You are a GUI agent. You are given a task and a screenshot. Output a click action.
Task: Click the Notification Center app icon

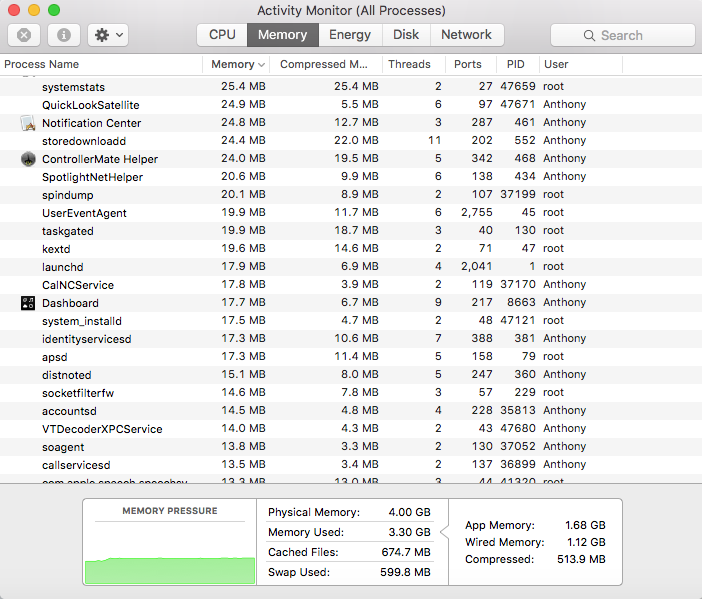28,123
